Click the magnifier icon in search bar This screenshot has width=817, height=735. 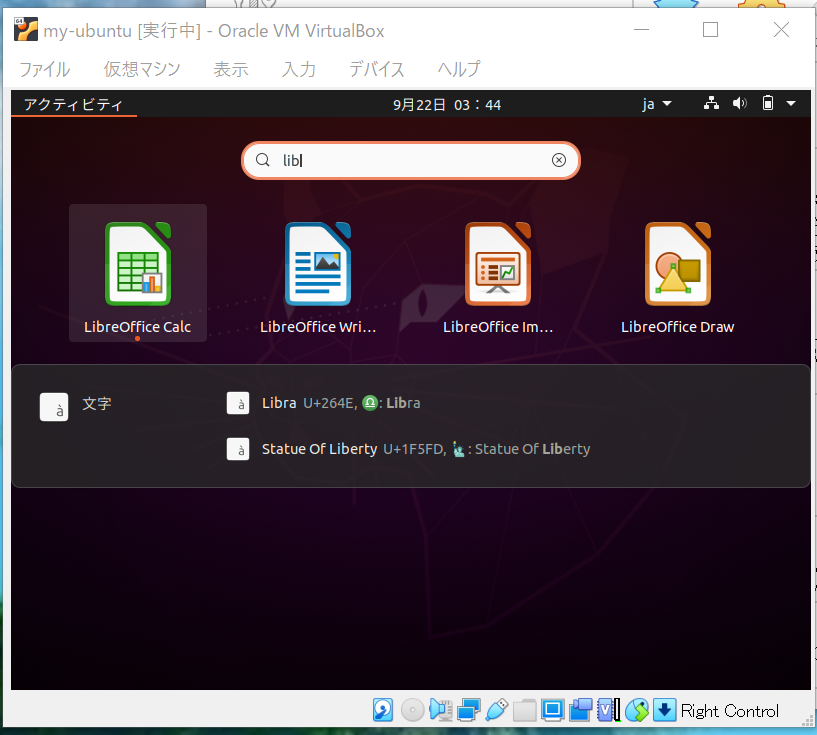pos(263,160)
